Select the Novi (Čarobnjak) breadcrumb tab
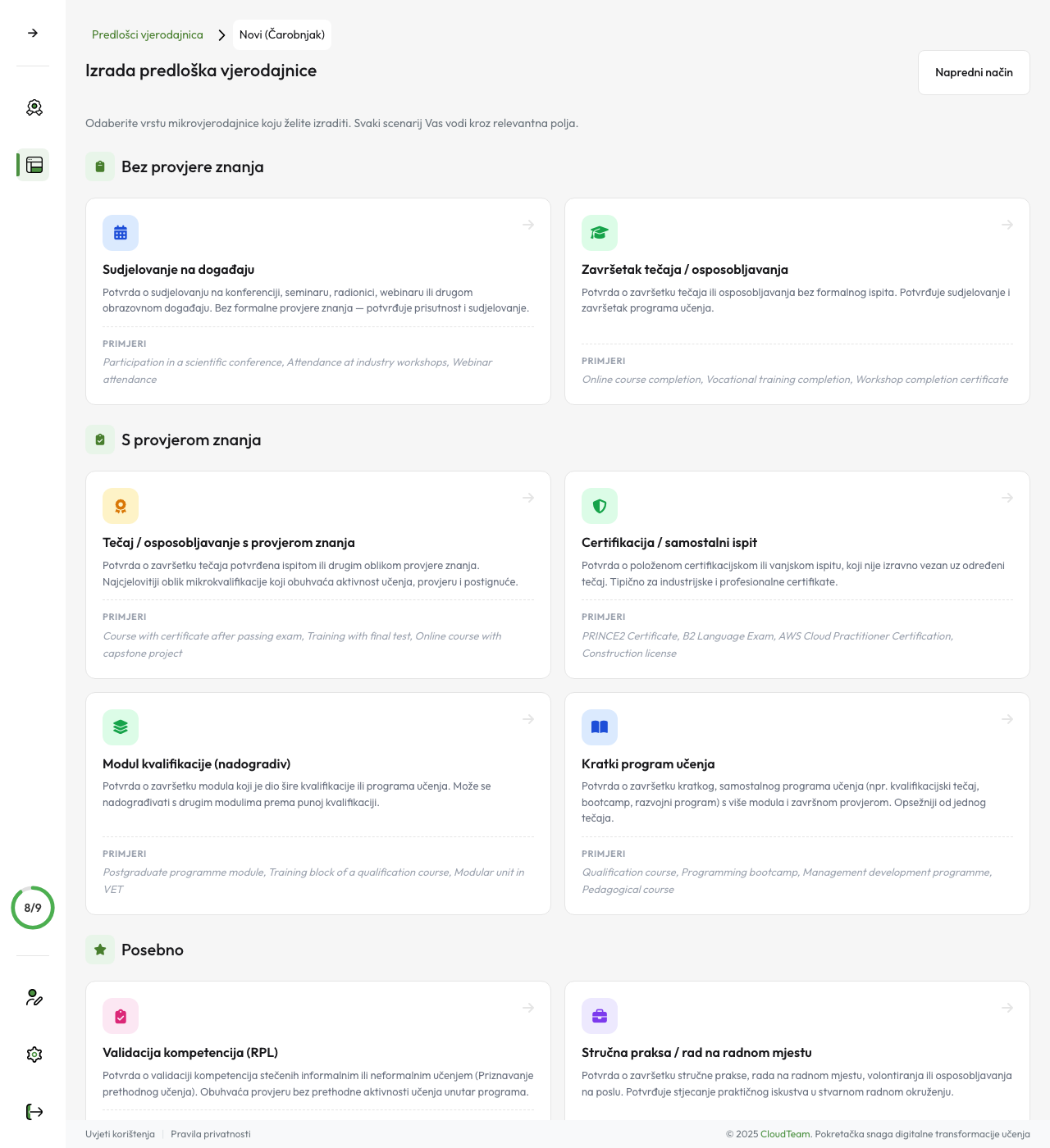The height and width of the screenshot is (1148, 1050). [282, 34]
